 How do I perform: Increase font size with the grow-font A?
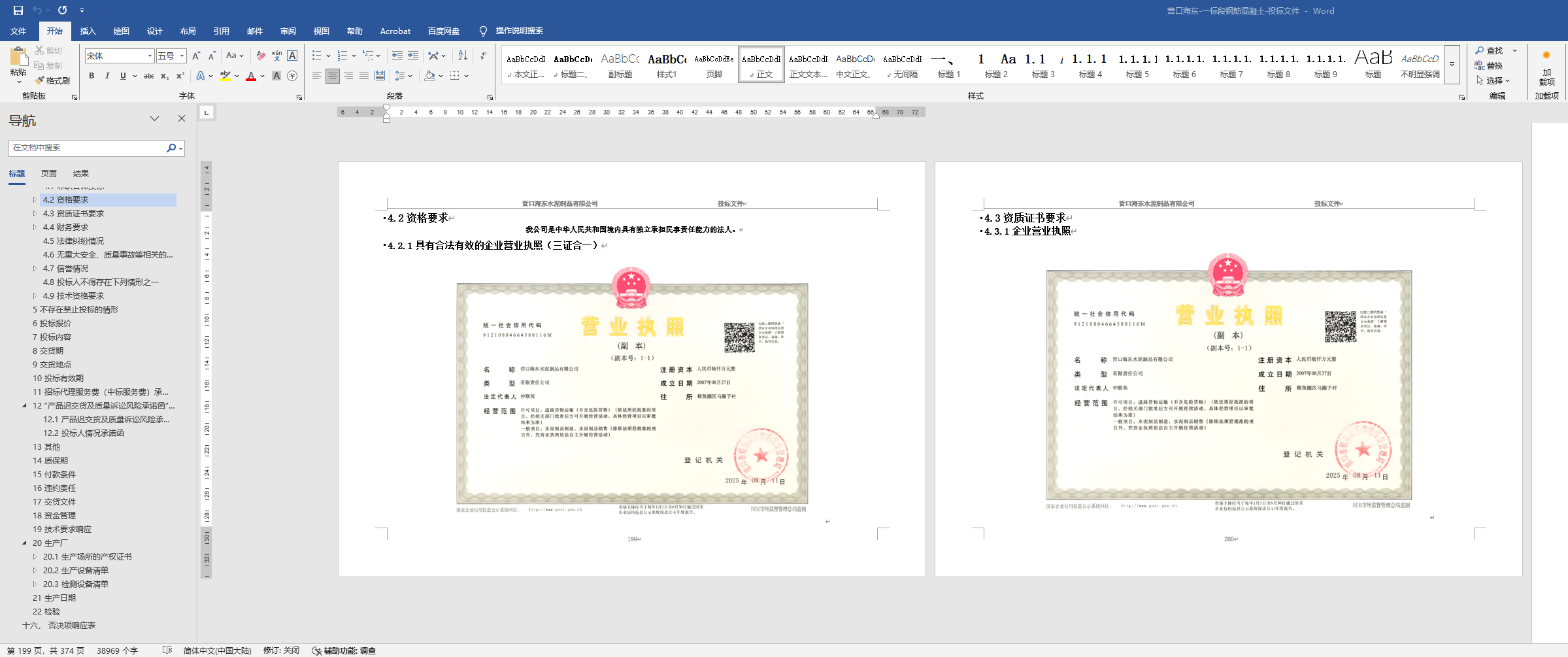click(196, 56)
